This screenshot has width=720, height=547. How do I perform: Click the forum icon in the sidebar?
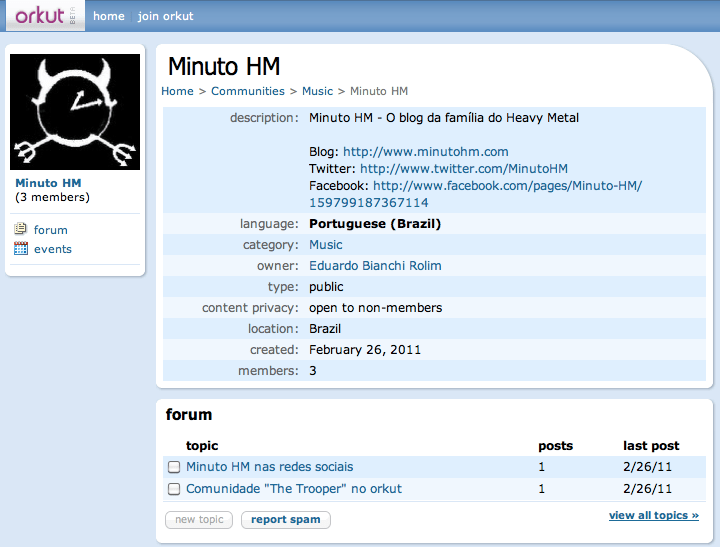[x=20, y=228]
